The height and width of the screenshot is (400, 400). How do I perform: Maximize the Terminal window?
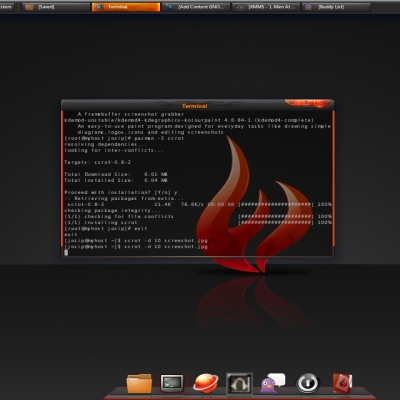point(308,103)
